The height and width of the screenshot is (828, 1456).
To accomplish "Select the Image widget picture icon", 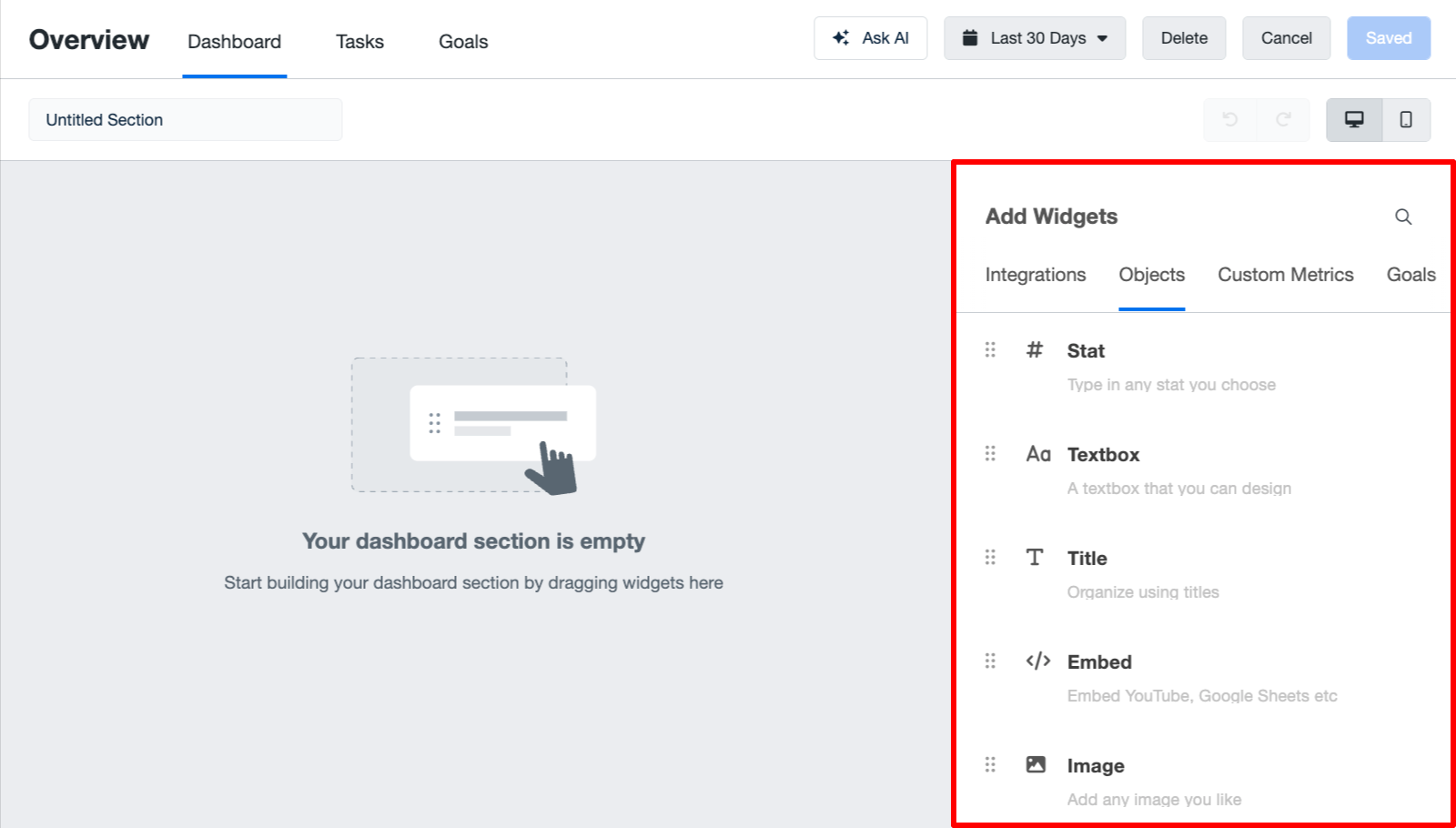I will click(1035, 764).
